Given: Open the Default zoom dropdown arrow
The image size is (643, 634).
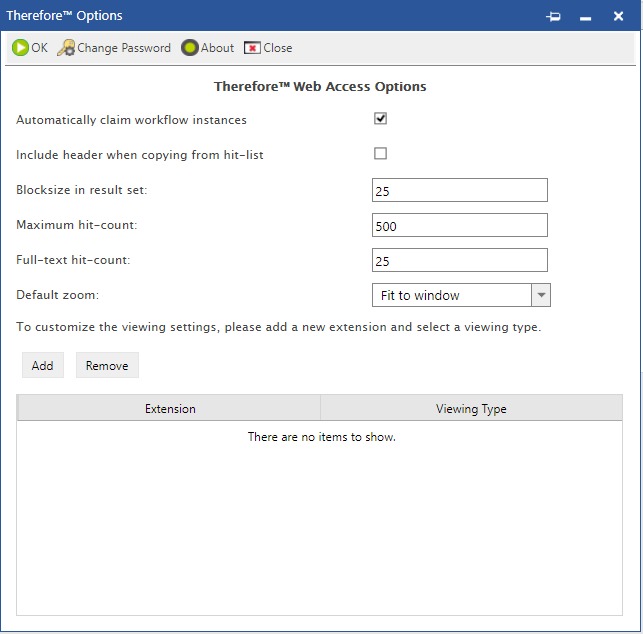Looking at the screenshot, I should tap(541, 295).
